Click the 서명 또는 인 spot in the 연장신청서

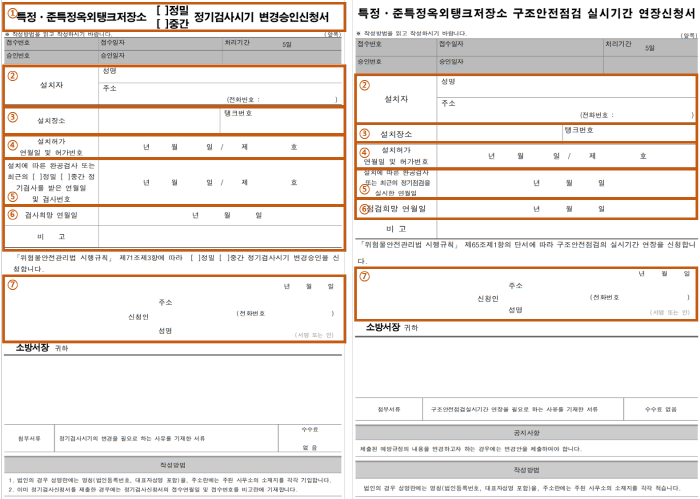point(670,312)
